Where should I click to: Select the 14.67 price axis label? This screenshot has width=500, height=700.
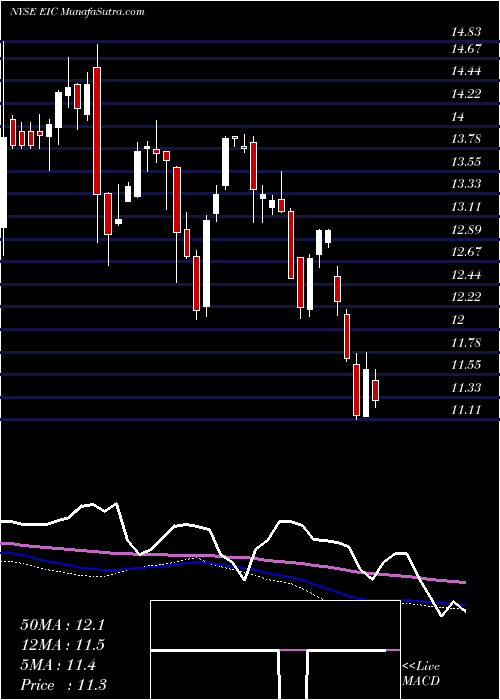pos(466,49)
